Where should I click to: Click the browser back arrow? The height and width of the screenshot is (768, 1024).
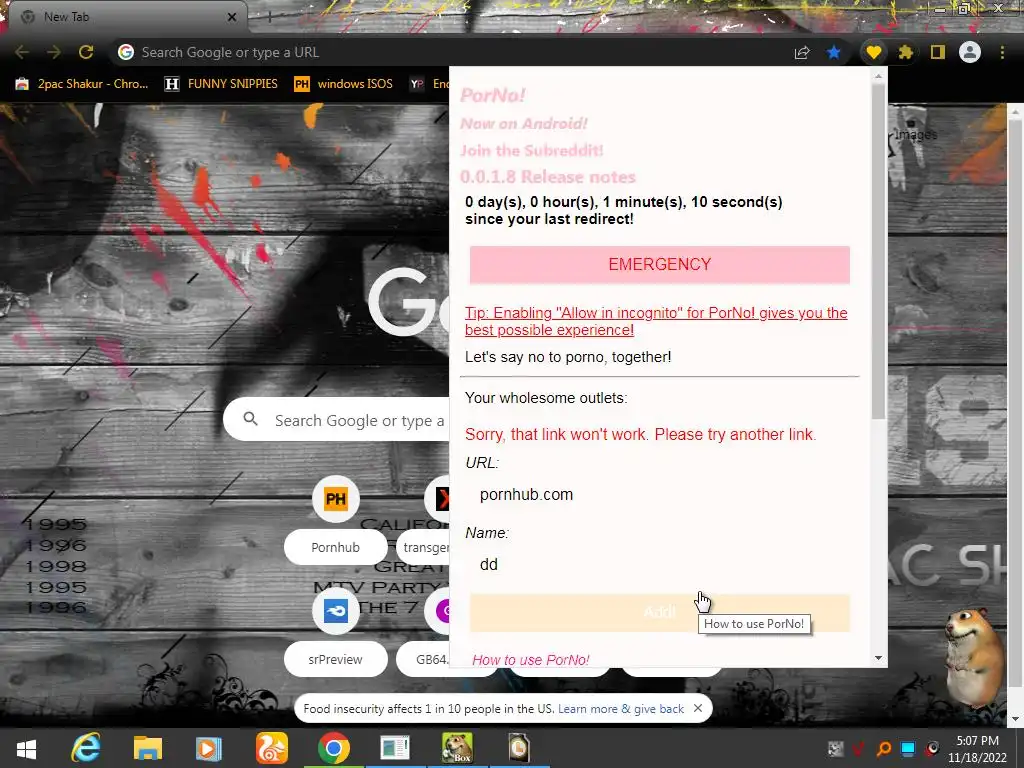click(x=22, y=52)
